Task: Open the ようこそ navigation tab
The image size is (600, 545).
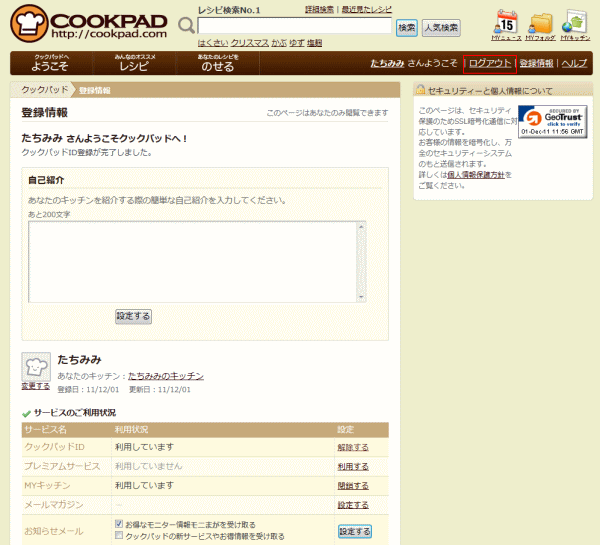Action: (51, 63)
